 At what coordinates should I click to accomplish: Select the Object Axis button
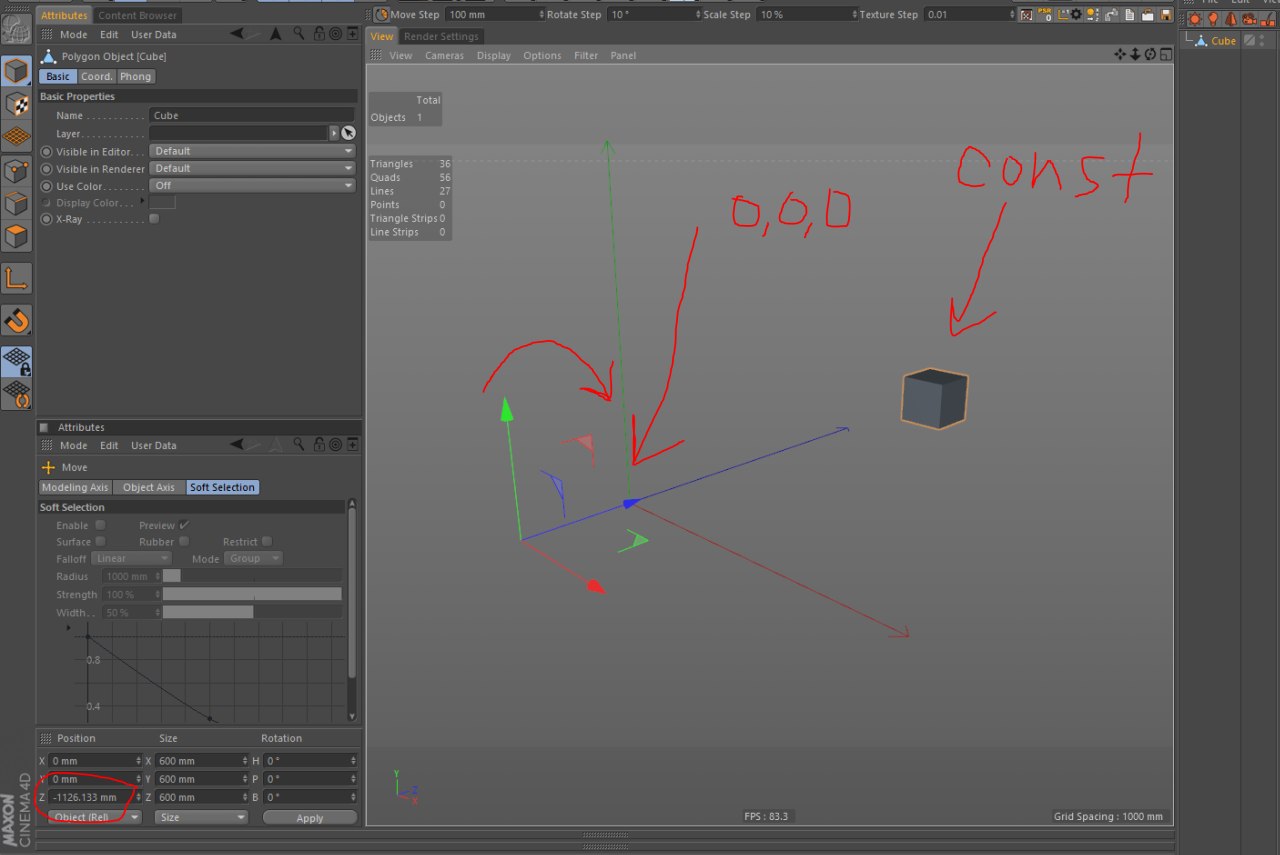[149, 487]
